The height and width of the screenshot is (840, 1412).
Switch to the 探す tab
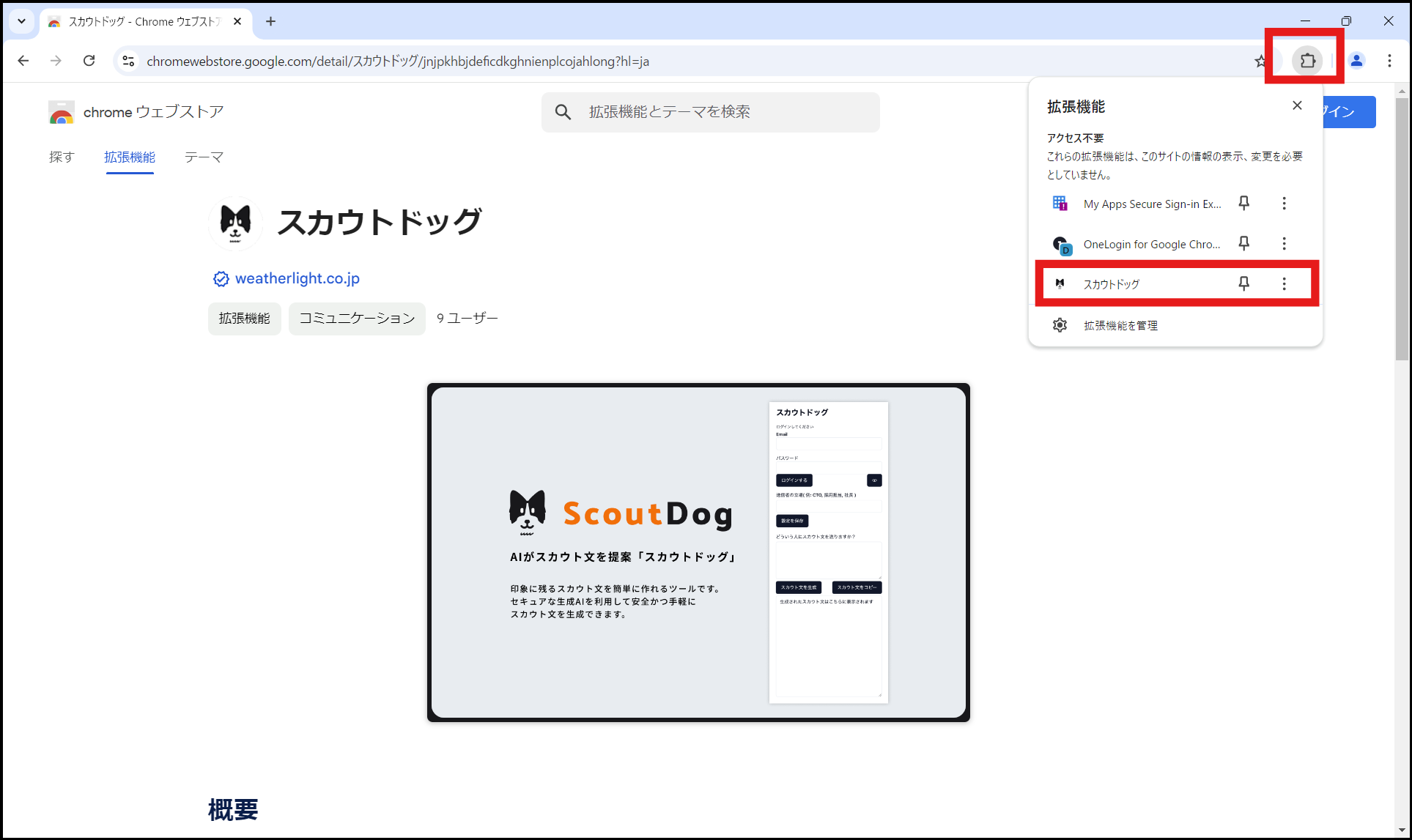coord(62,157)
